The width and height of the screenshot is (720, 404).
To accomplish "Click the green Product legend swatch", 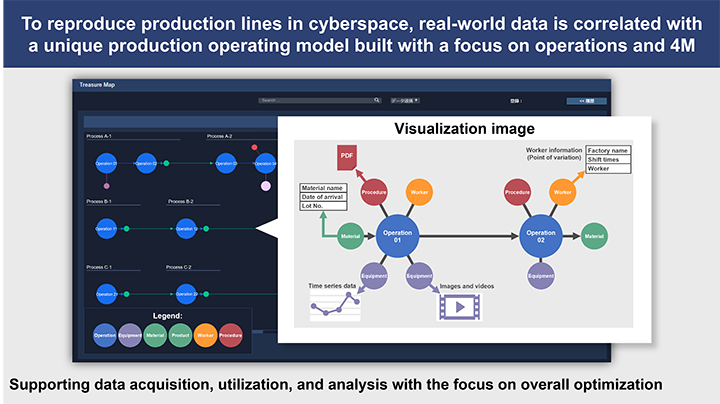I will [x=180, y=335].
